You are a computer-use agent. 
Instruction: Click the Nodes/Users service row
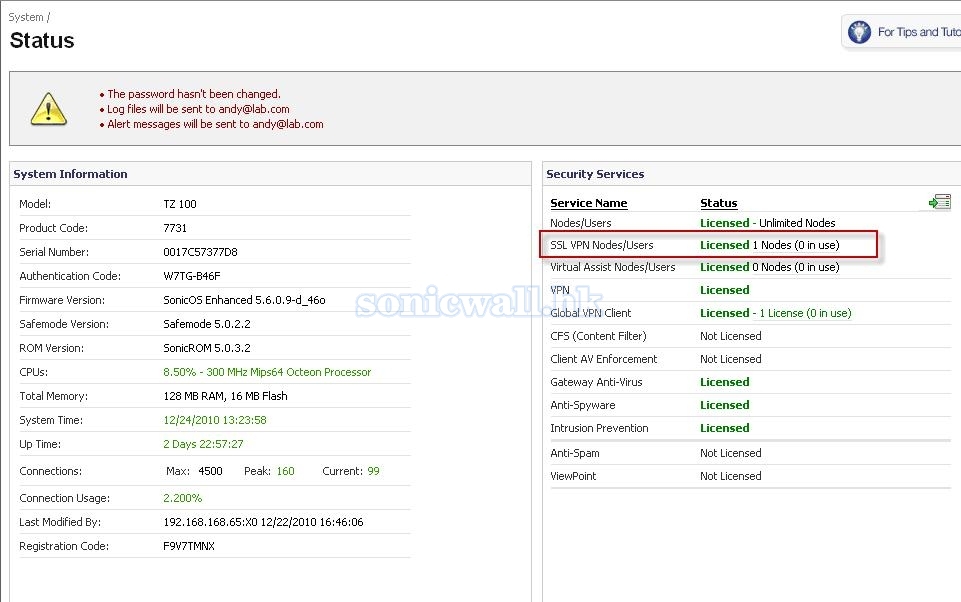(x=750, y=223)
